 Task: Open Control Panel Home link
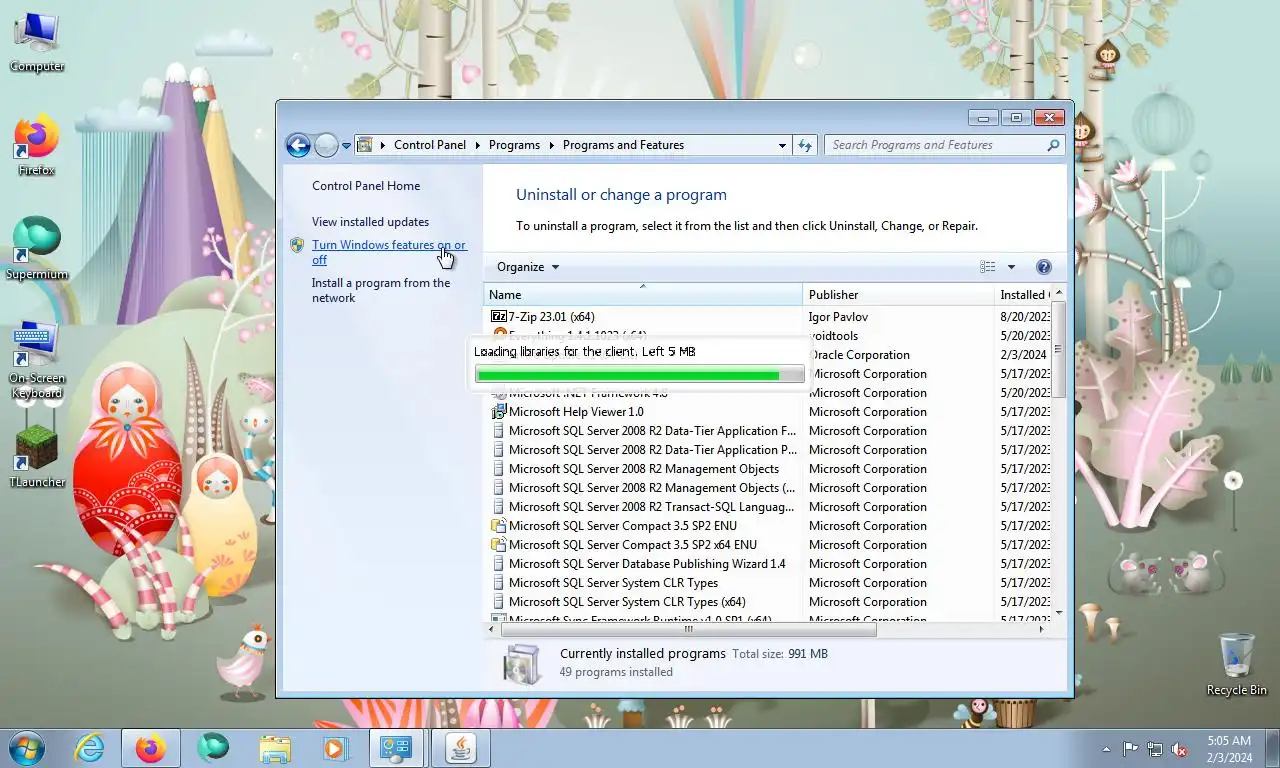click(366, 186)
